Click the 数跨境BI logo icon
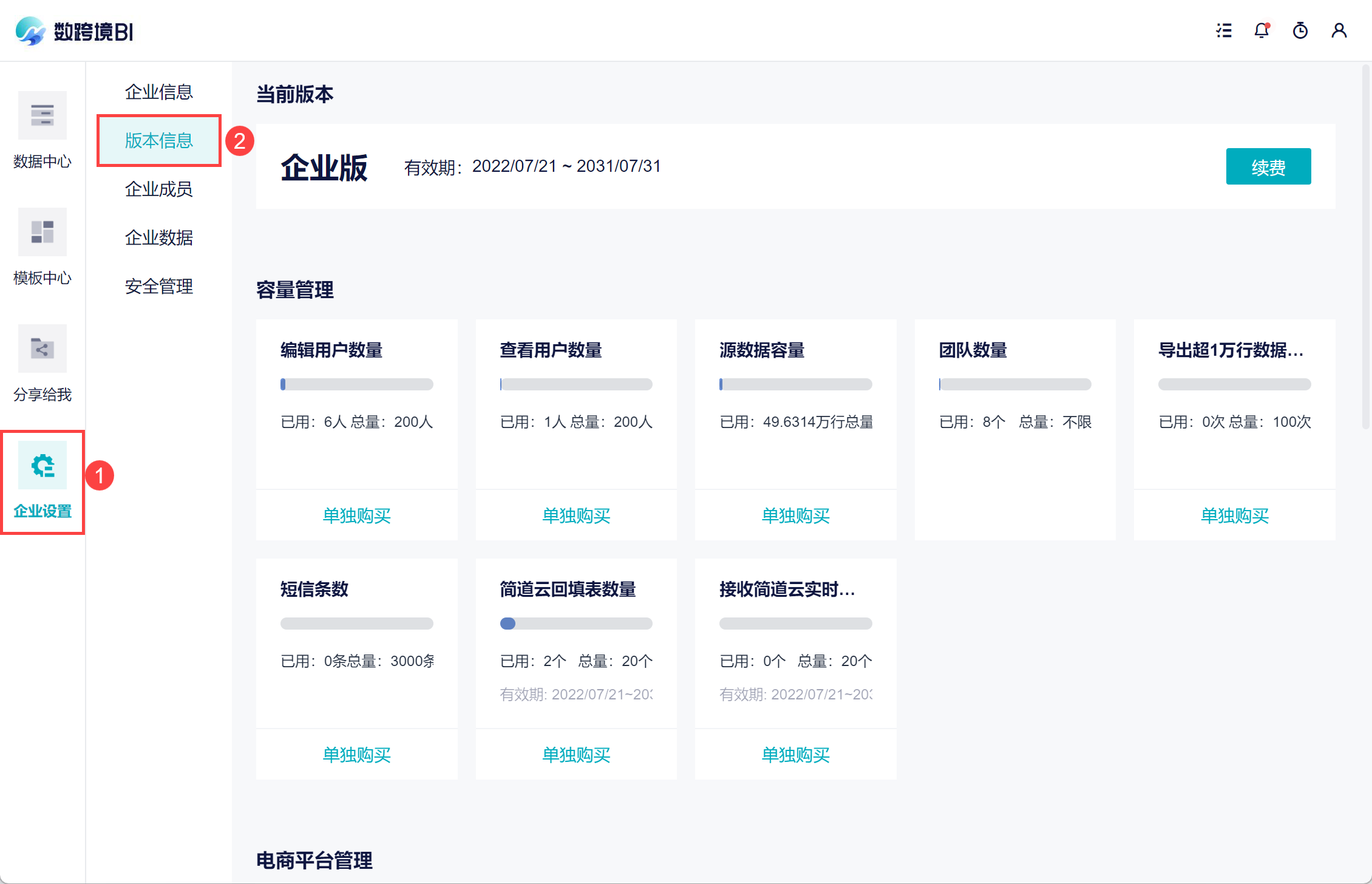 [x=30, y=31]
